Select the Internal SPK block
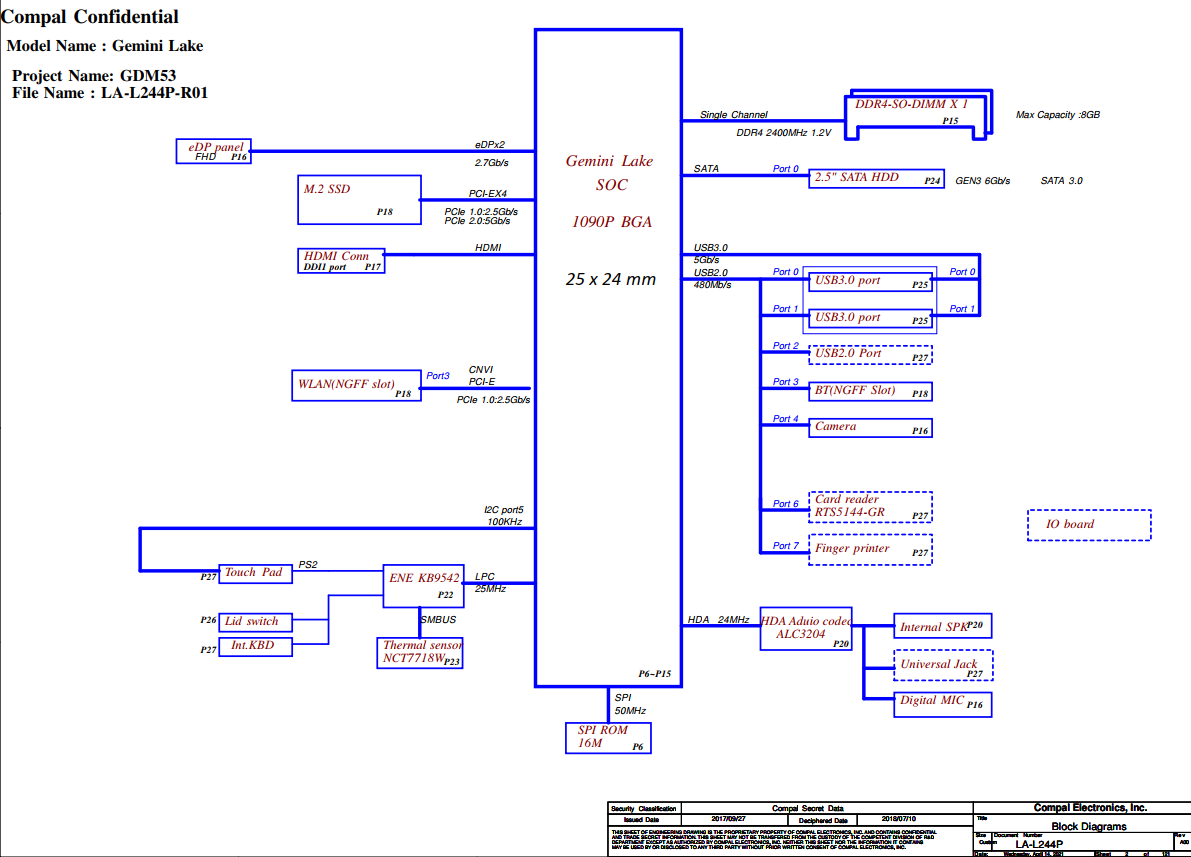This screenshot has width=1191, height=857. click(x=943, y=626)
